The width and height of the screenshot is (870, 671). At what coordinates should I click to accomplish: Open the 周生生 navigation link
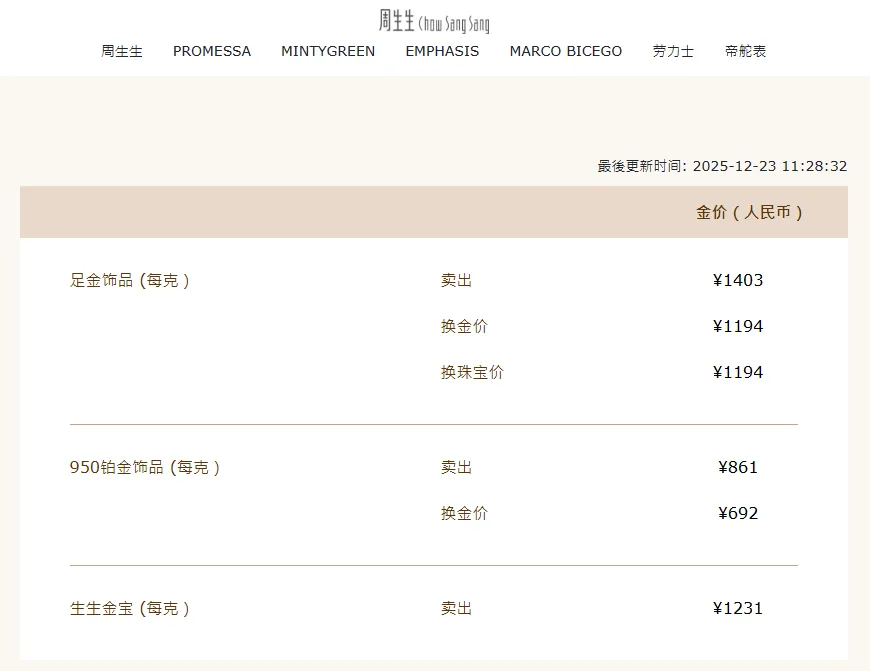[122, 51]
